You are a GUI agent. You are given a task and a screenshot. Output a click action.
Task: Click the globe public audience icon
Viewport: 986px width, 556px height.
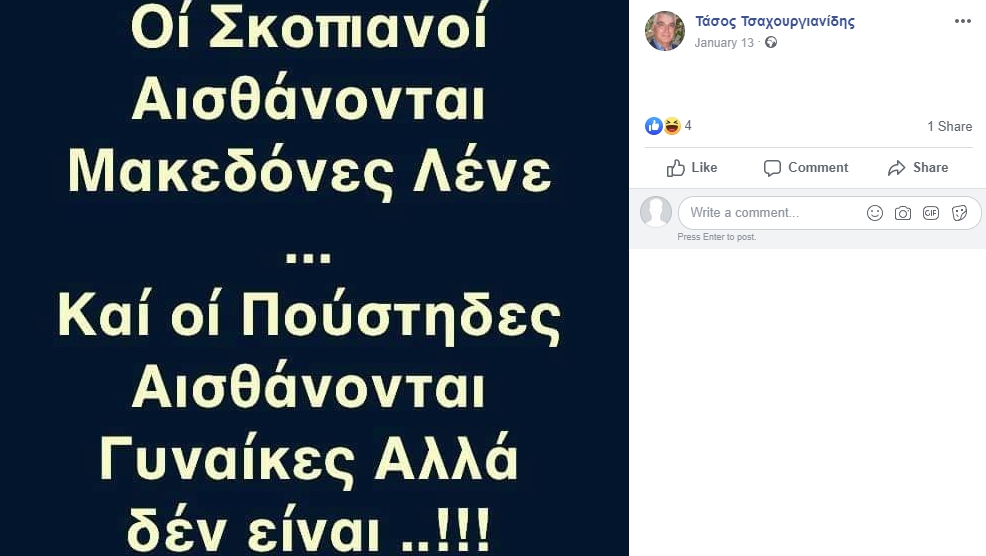click(771, 42)
